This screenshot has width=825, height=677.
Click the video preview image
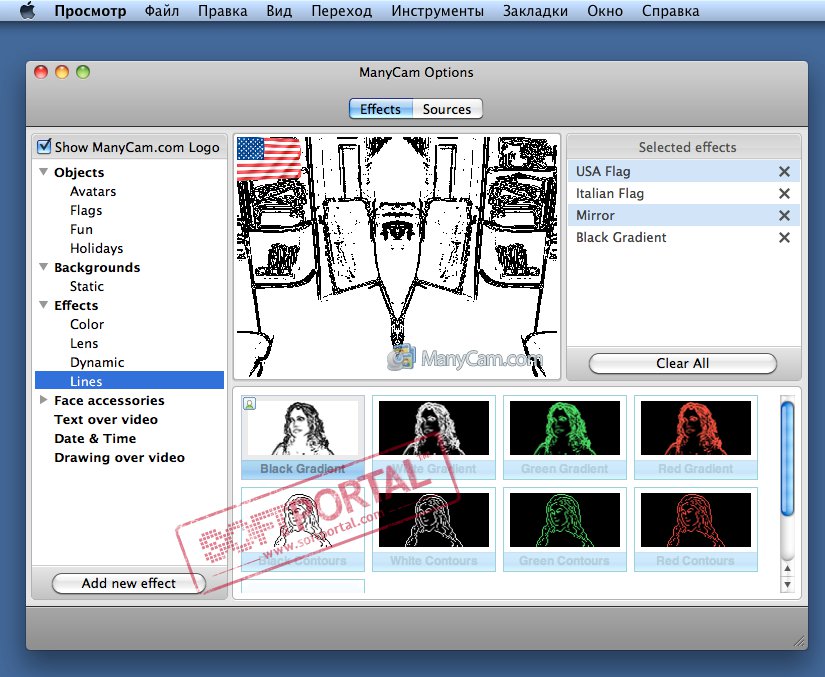(397, 257)
